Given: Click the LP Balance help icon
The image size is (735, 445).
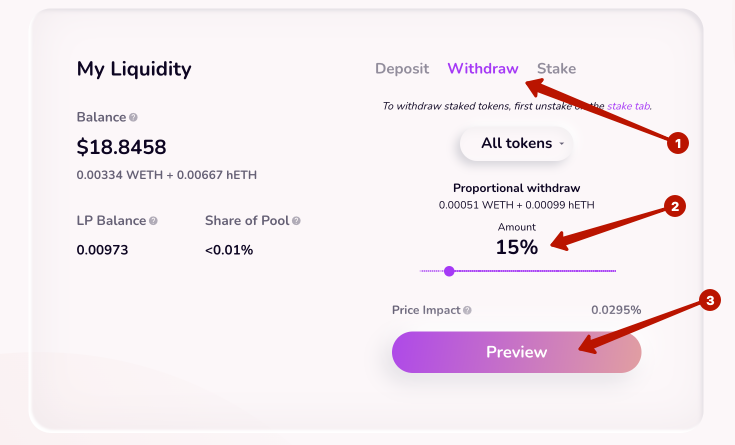Looking at the screenshot, I should coord(153,221).
